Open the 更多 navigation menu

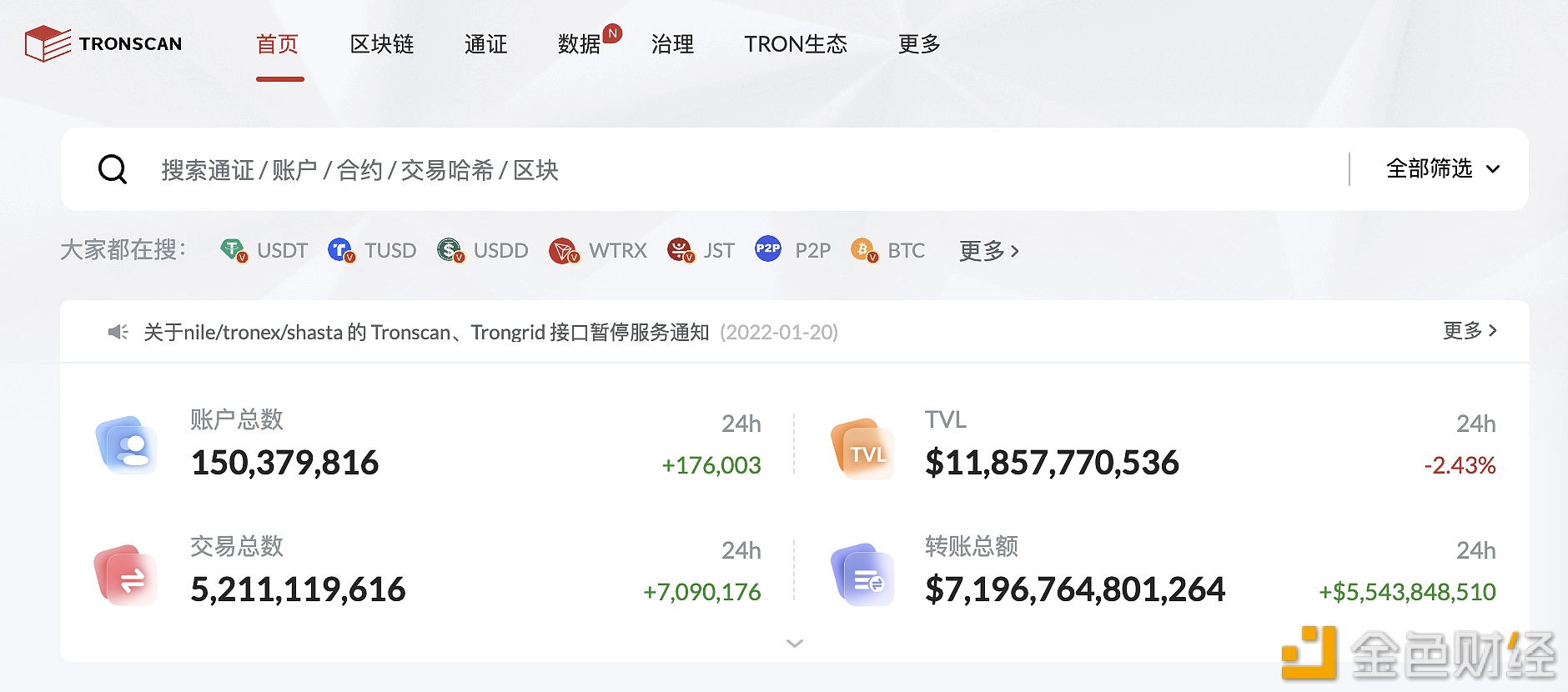[919, 44]
